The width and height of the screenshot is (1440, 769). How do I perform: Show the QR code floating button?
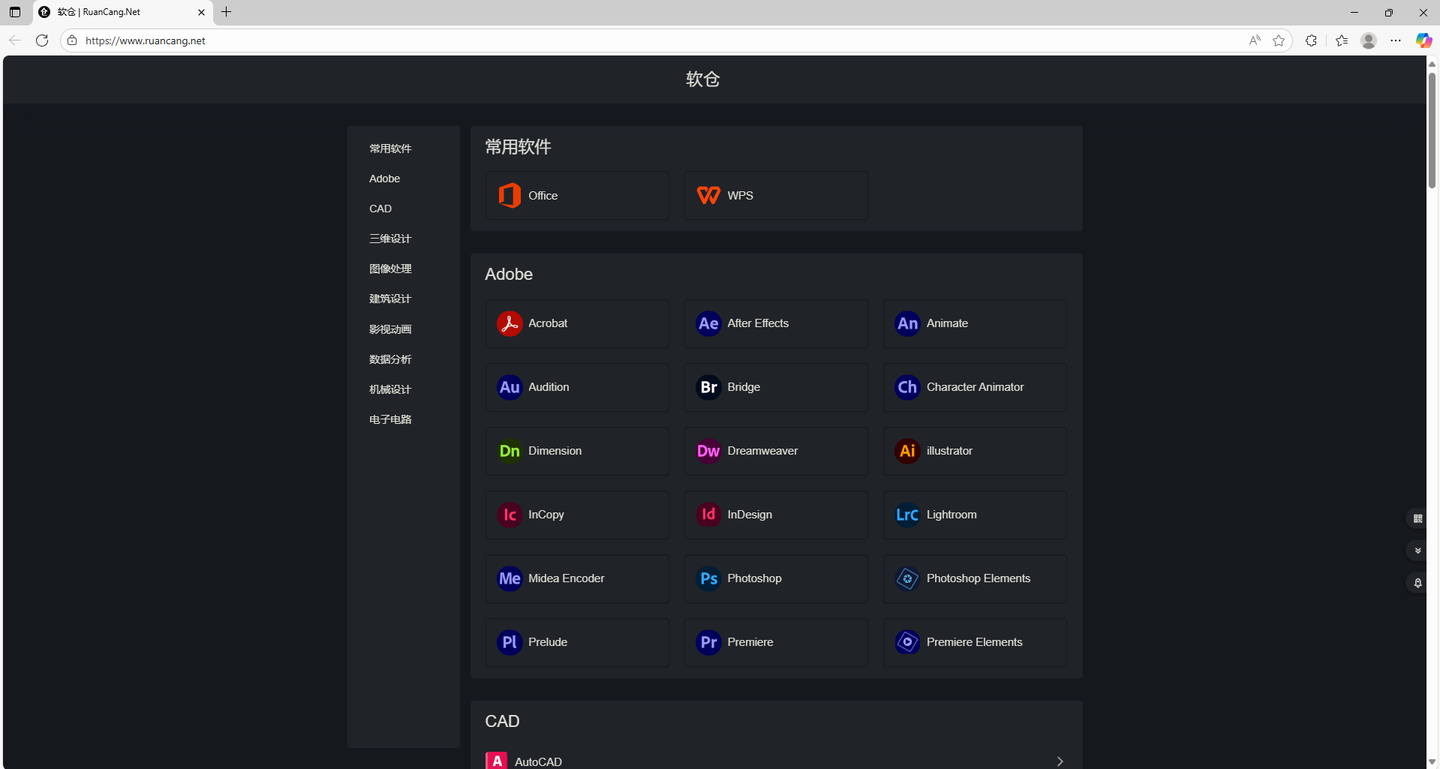click(x=1417, y=519)
